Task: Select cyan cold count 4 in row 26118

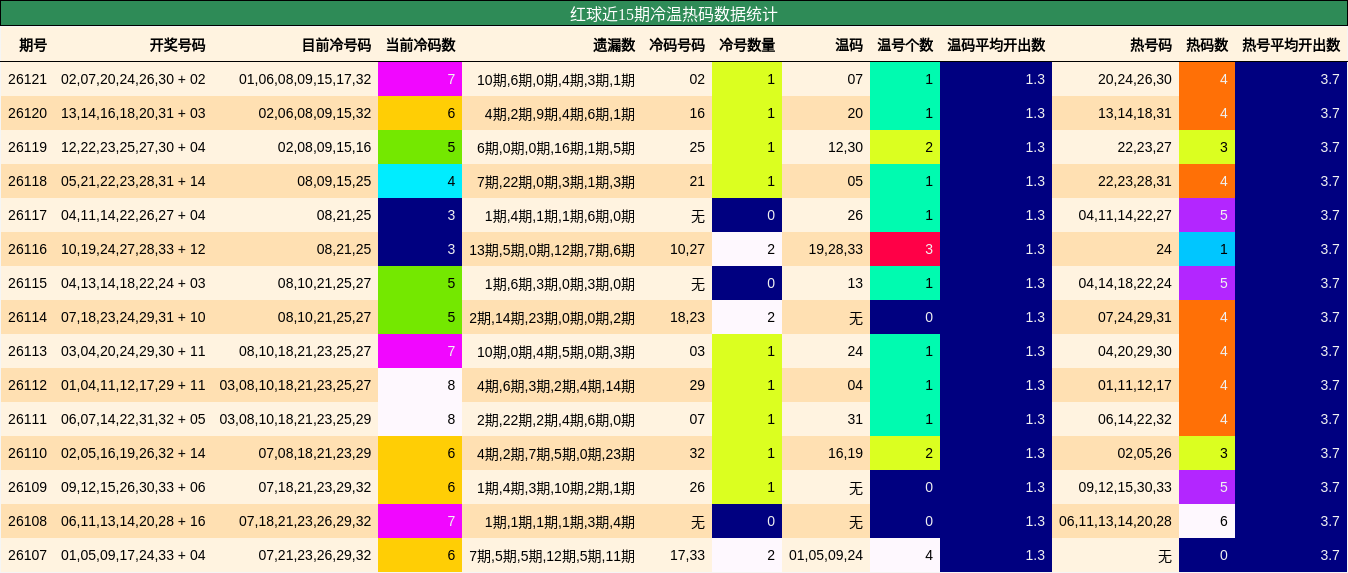Action: tap(420, 181)
